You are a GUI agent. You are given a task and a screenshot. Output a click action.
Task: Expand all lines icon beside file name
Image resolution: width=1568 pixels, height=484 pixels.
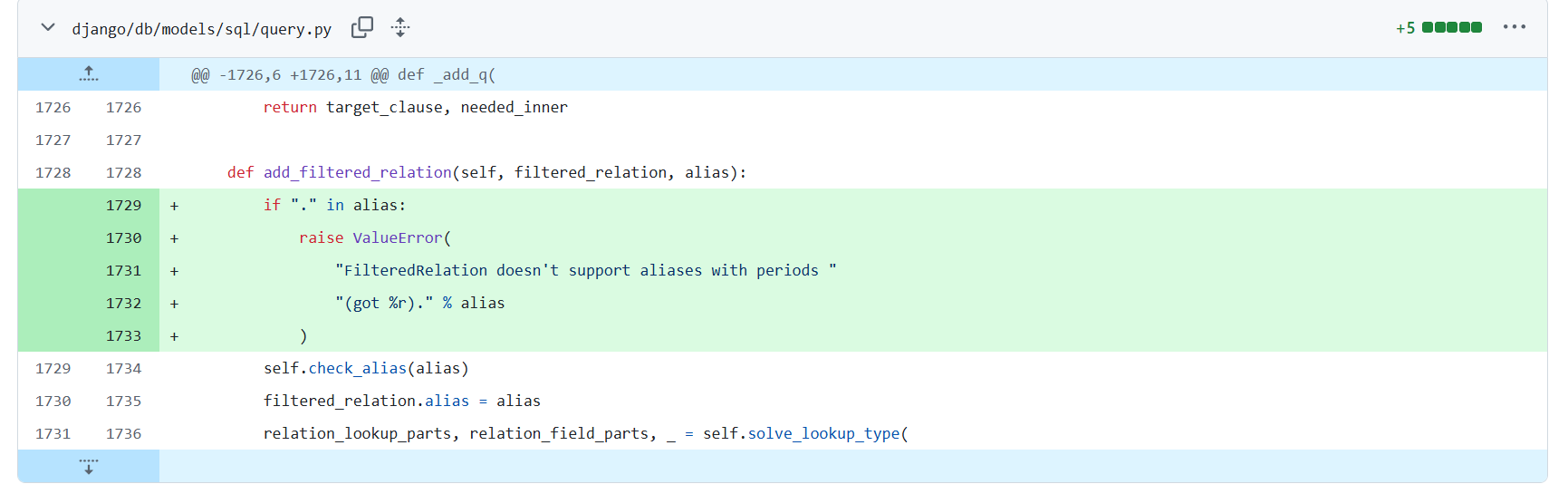coord(400,28)
